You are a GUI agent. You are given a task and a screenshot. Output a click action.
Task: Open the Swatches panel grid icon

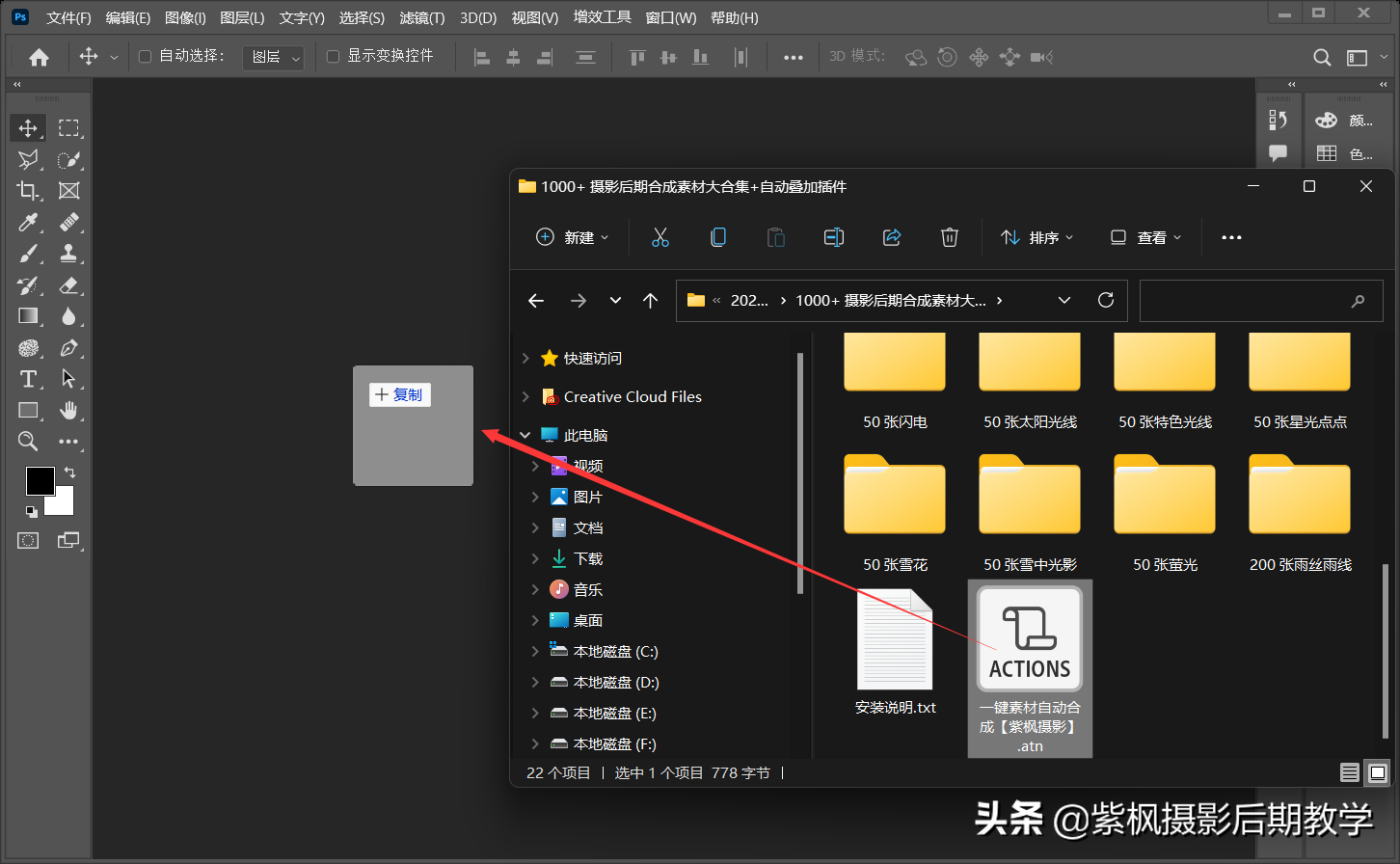(x=1327, y=153)
